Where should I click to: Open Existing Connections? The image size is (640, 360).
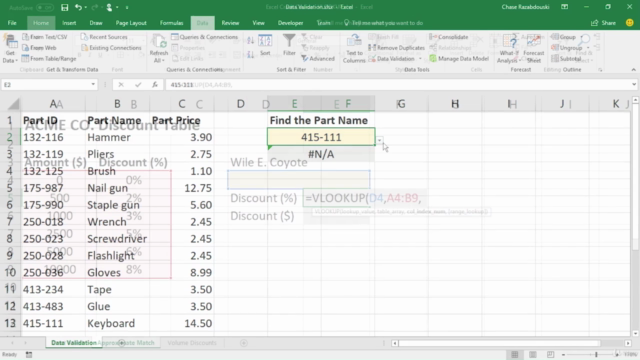click(x=111, y=48)
